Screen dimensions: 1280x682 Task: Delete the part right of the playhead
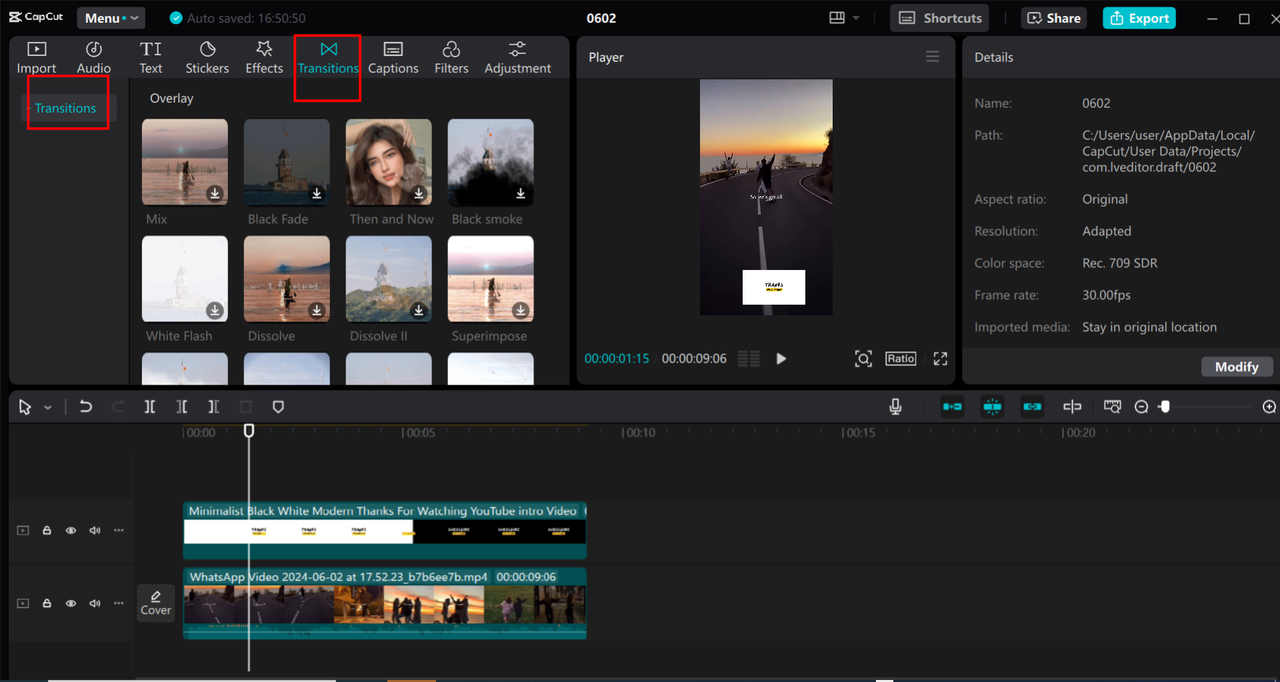pos(213,407)
